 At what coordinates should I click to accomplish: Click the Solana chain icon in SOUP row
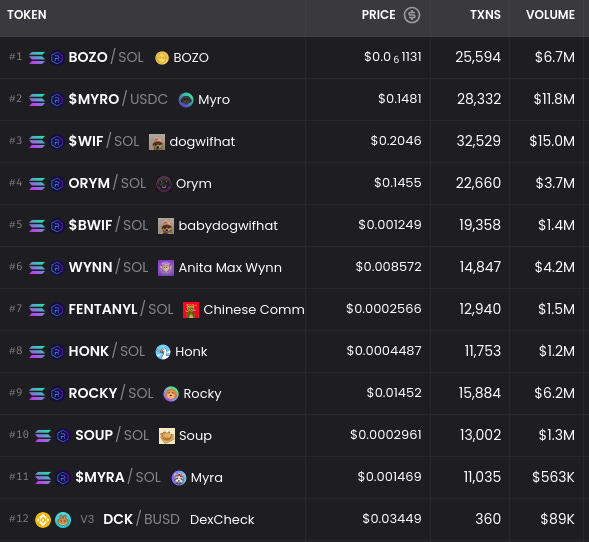(43, 436)
